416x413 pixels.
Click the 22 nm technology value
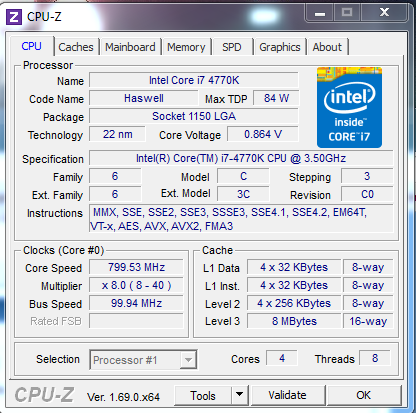point(117,134)
